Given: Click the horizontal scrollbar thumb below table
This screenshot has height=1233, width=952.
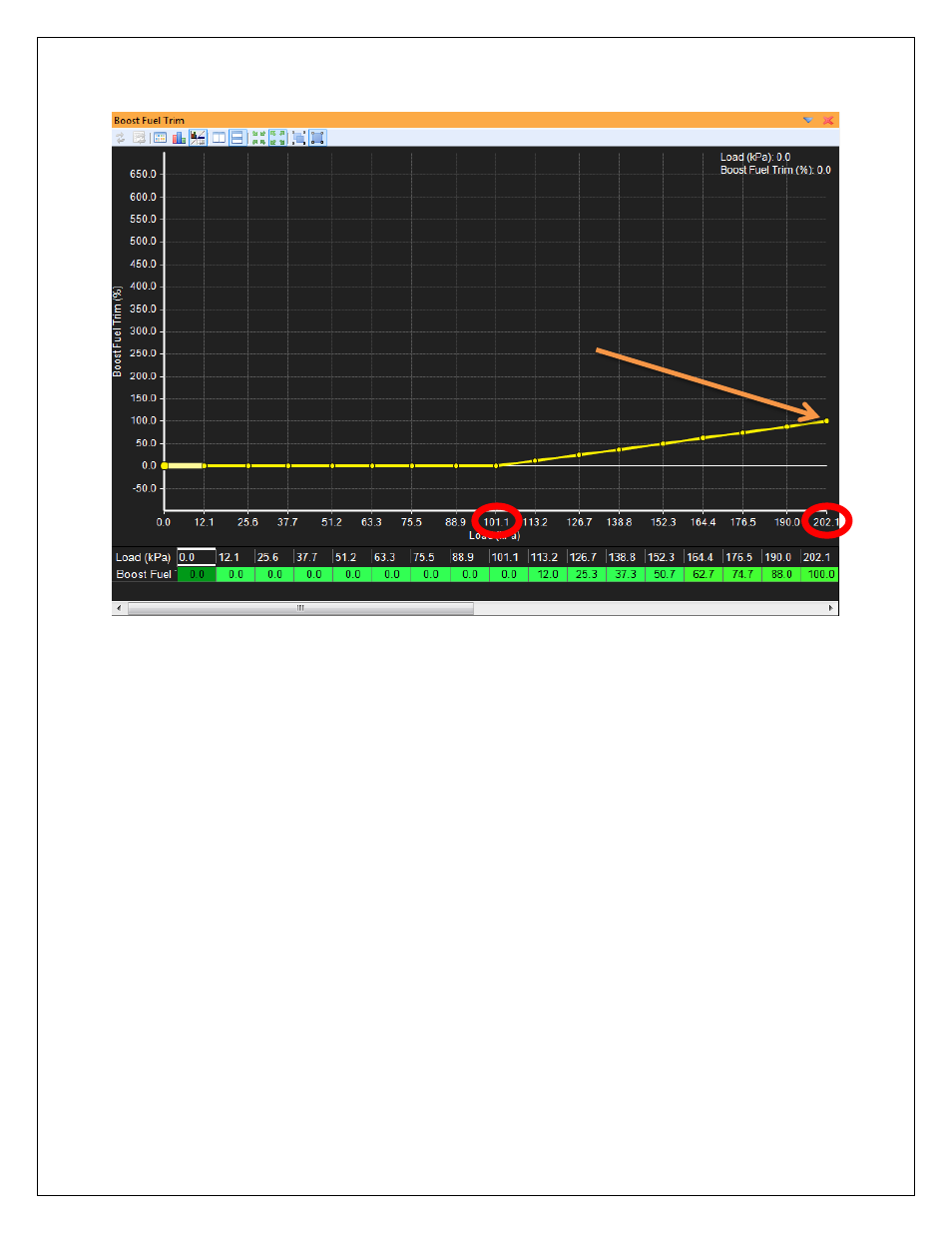Looking at the screenshot, I should [300, 608].
